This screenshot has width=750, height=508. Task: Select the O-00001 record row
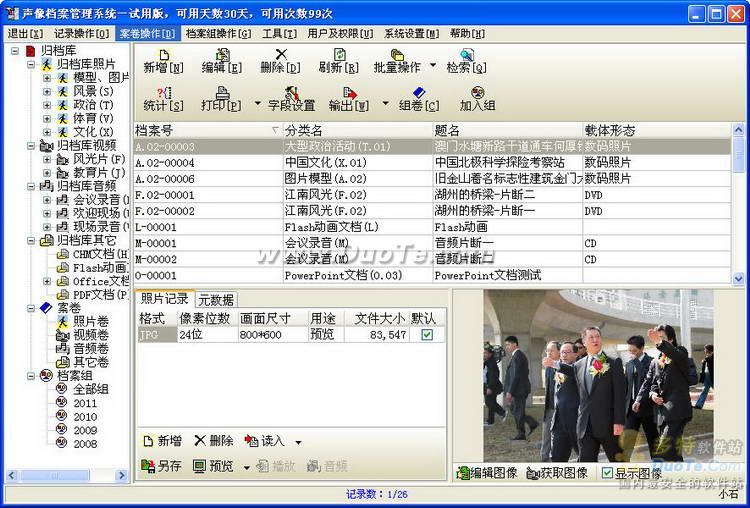point(432,276)
